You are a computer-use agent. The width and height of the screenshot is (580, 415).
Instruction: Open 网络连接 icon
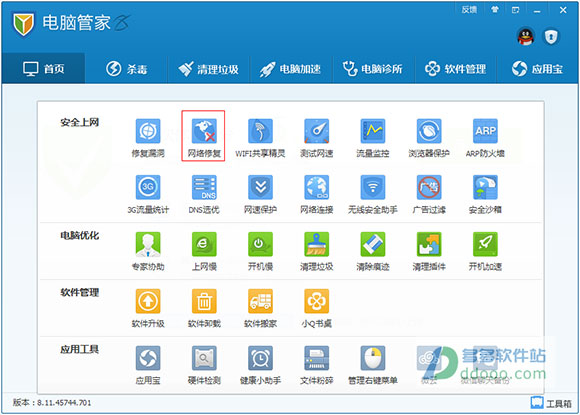(x=317, y=187)
